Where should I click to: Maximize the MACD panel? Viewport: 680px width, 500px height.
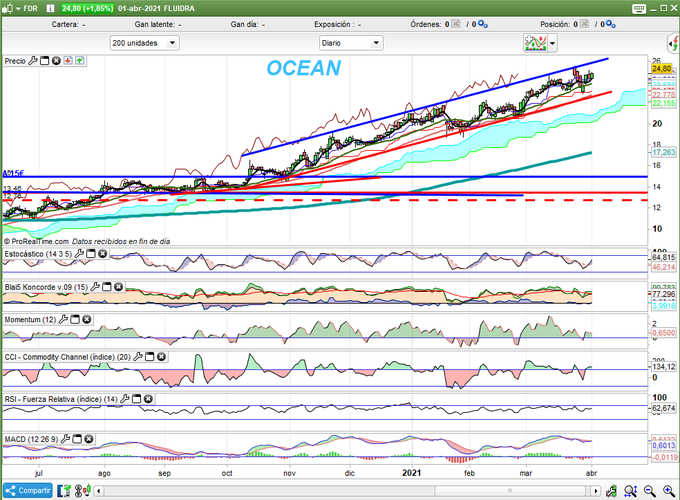77,439
